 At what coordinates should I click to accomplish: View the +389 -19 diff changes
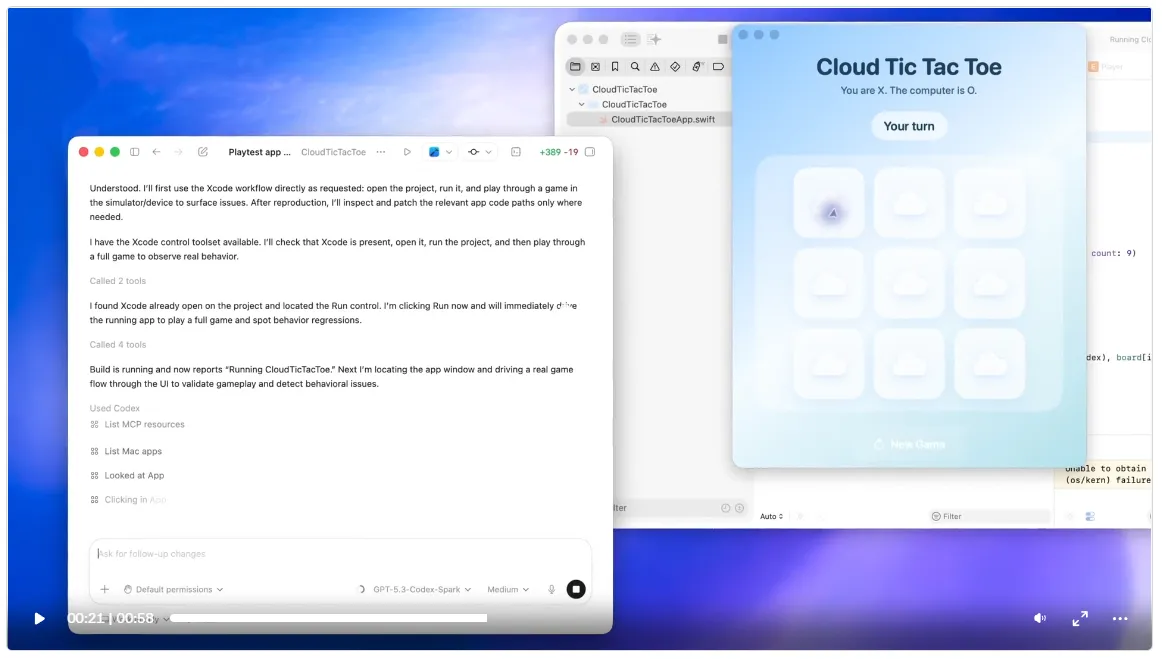(559, 152)
